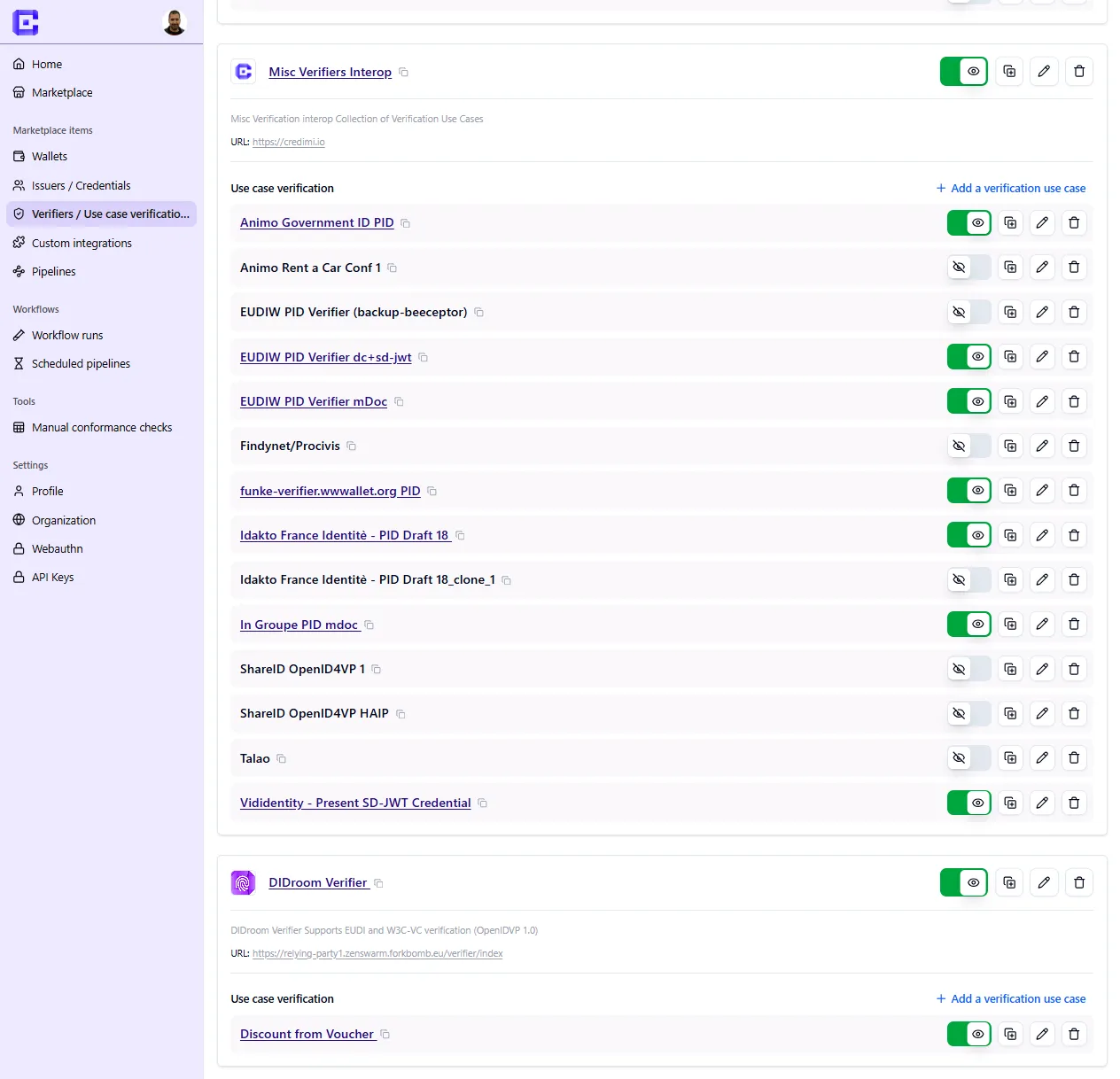Viewport: 1120px width, 1079px height.
Task: Open the credimi.io URL link
Action: pos(288,142)
